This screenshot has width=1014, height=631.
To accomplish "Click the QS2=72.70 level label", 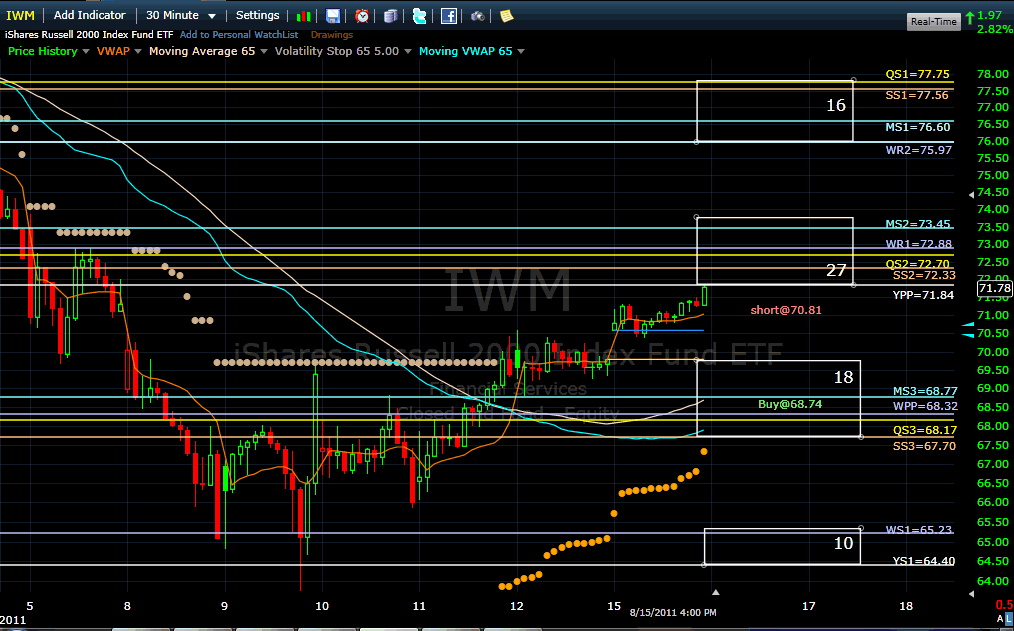I will coord(917,264).
